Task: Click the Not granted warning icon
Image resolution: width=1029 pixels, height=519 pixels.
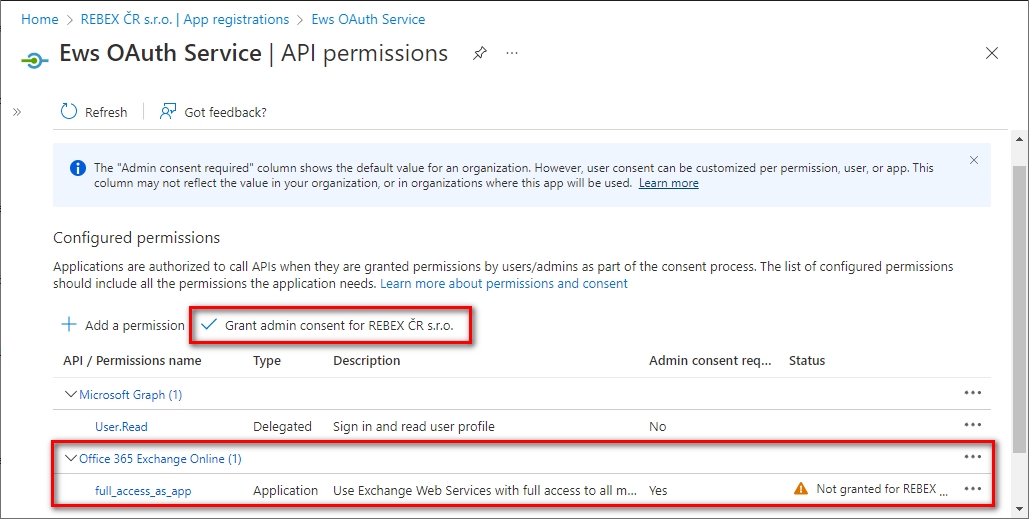Action: [x=800, y=489]
